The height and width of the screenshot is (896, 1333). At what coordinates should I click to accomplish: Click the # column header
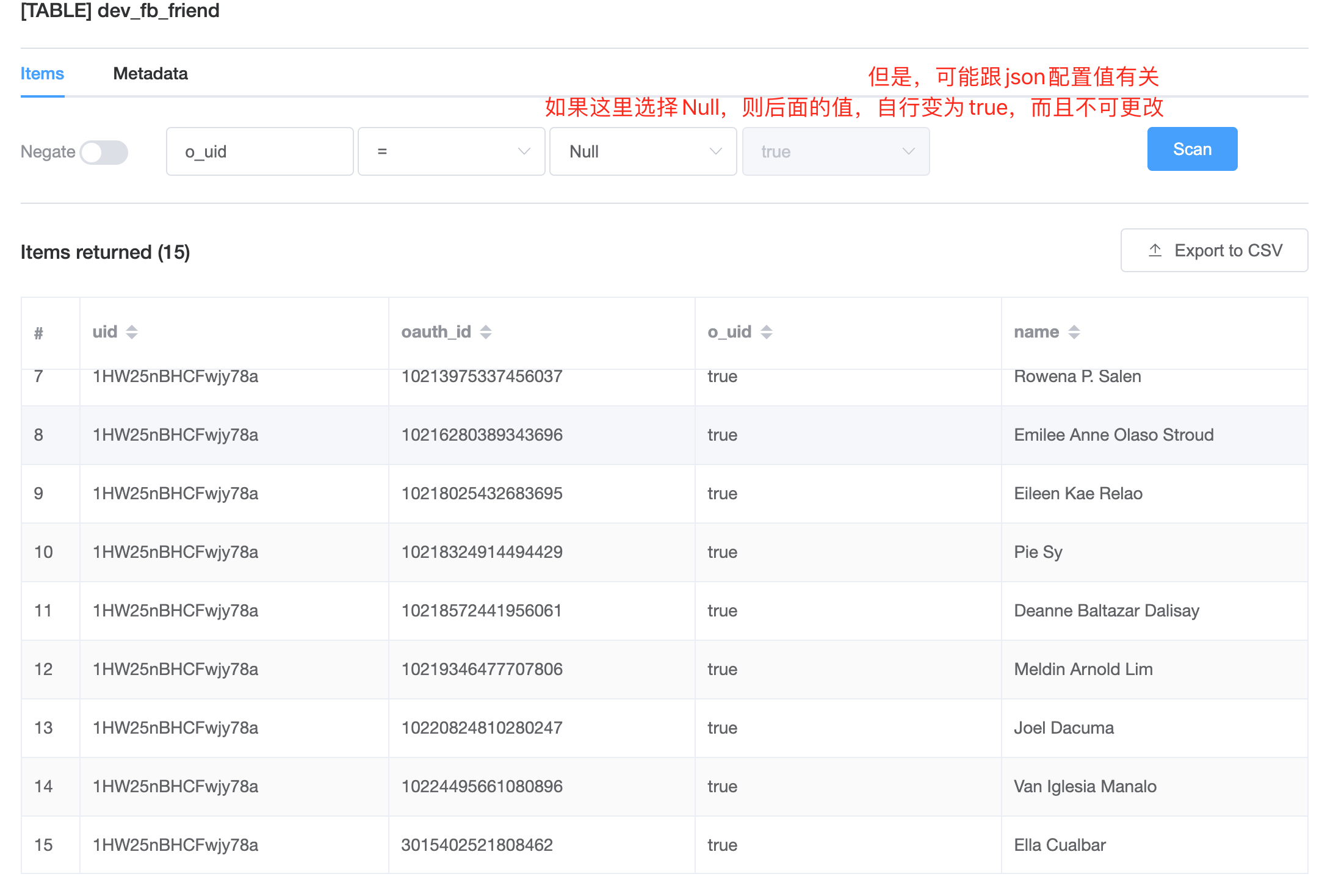pos(39,331)
